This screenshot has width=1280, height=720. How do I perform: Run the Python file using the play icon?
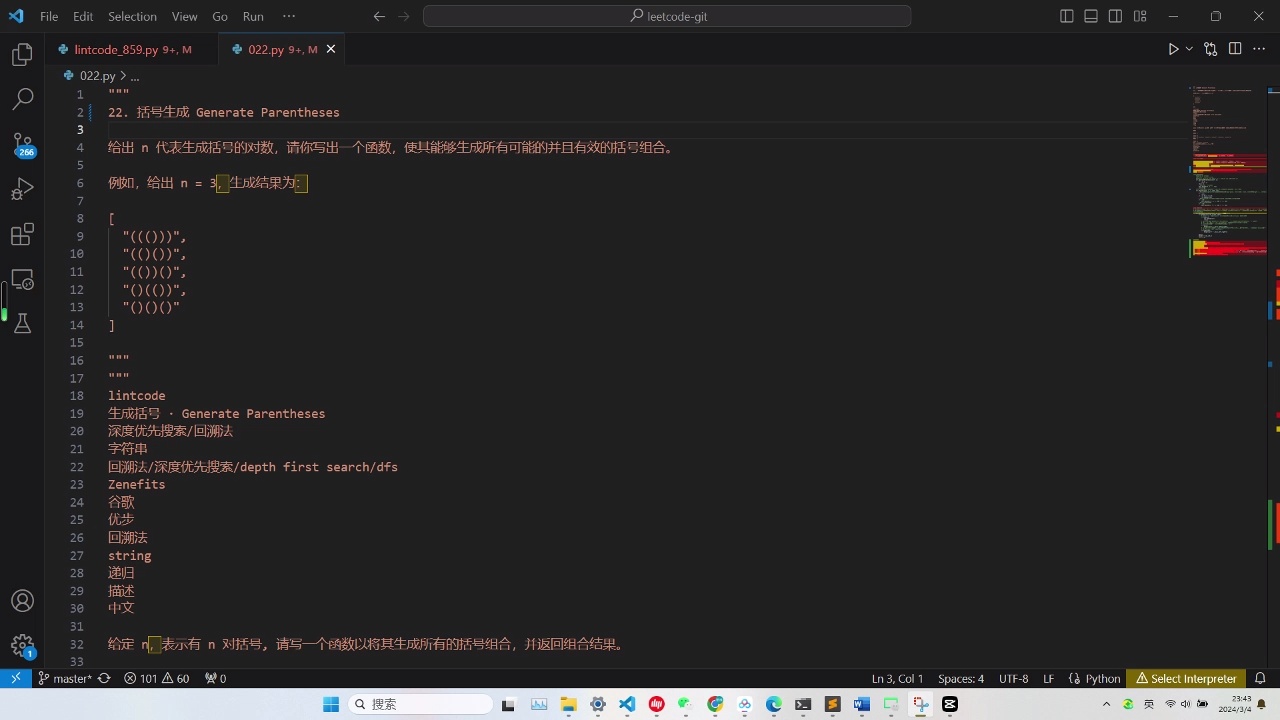click(1172, 48)
